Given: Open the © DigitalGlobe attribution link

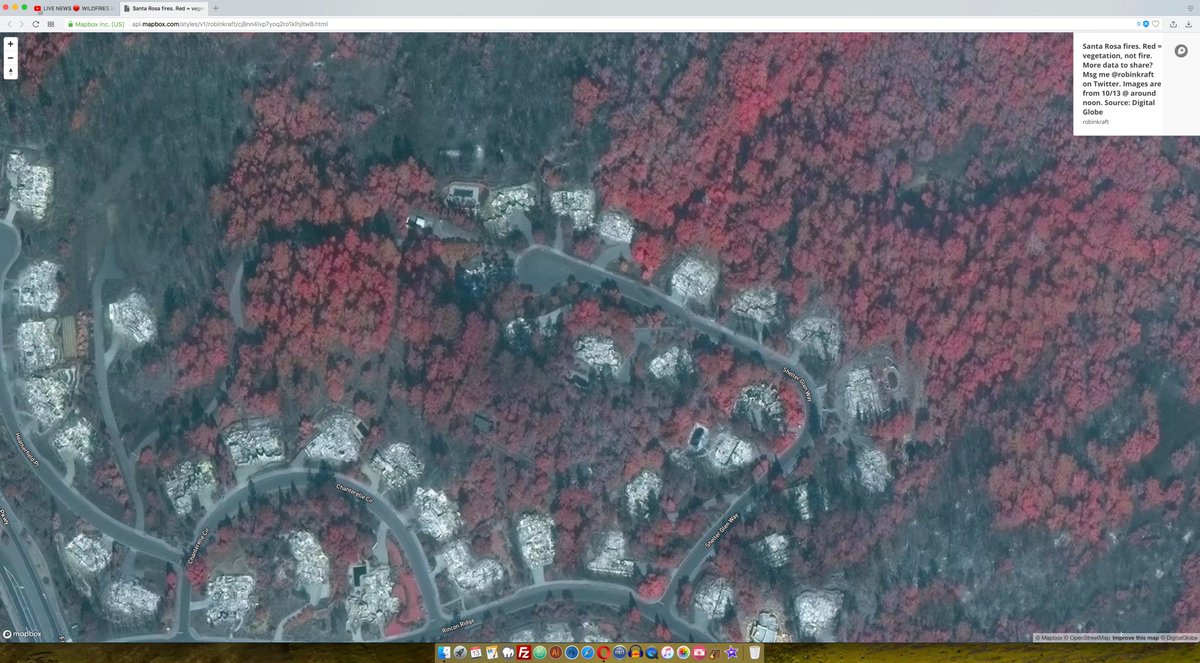Looking at the screenshot, I should [x=1178, y=637].
